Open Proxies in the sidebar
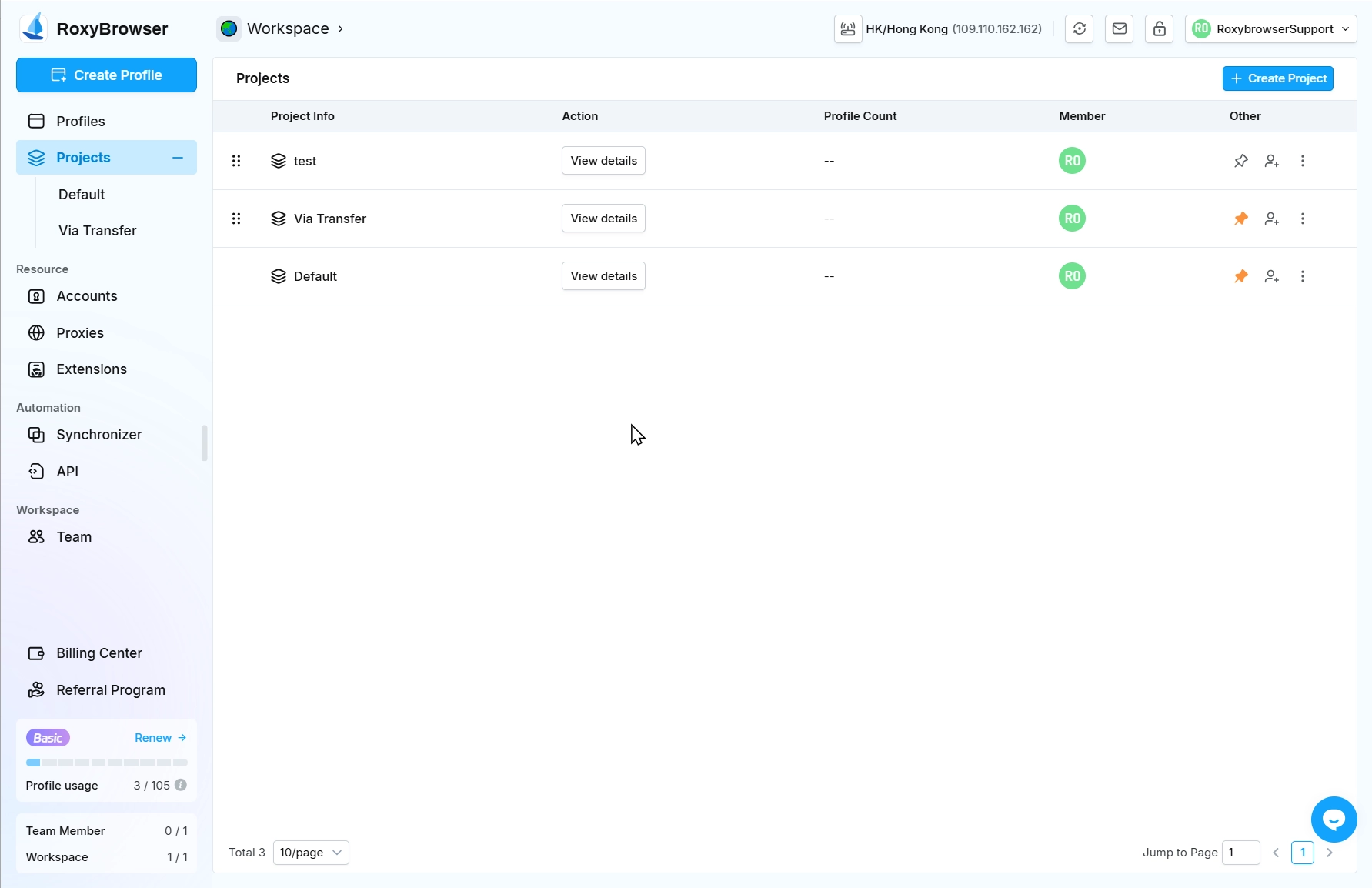The image size is (1372, 888). [79, 333]
